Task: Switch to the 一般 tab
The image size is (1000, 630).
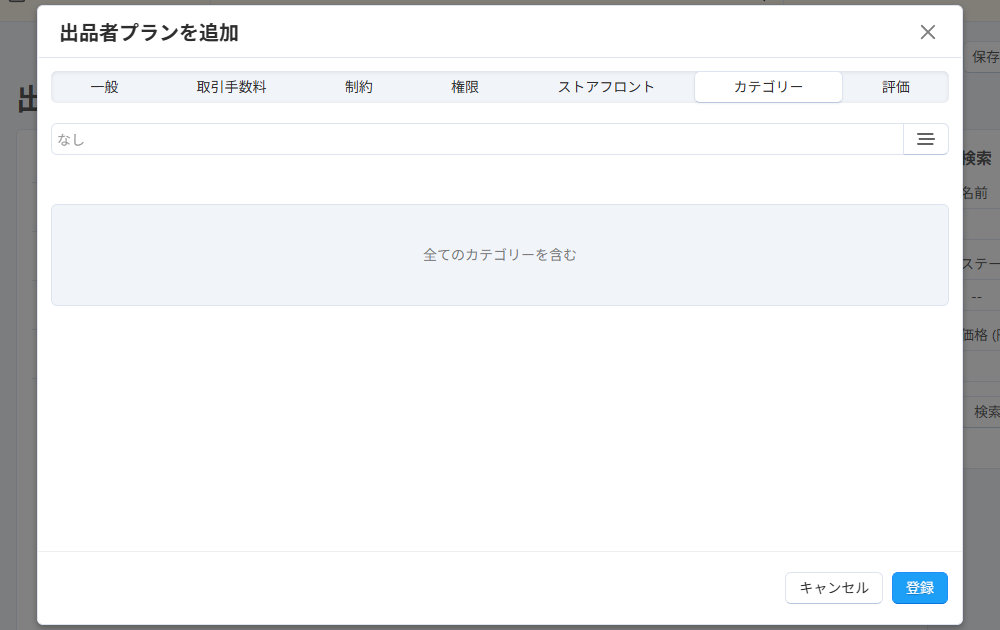Action: 104,87
